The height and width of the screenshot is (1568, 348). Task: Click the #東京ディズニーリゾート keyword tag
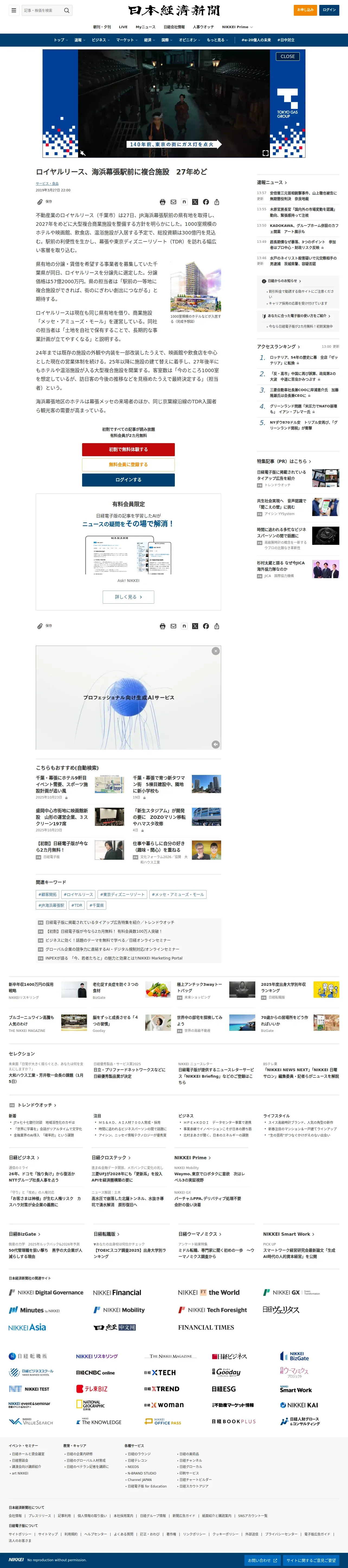click(x=122, y=894)
